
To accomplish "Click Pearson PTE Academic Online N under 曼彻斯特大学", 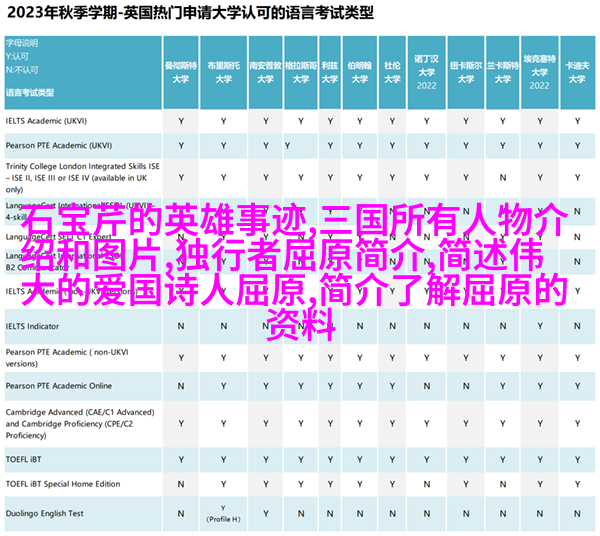I will pyautogui.click(x=181, y=386).
